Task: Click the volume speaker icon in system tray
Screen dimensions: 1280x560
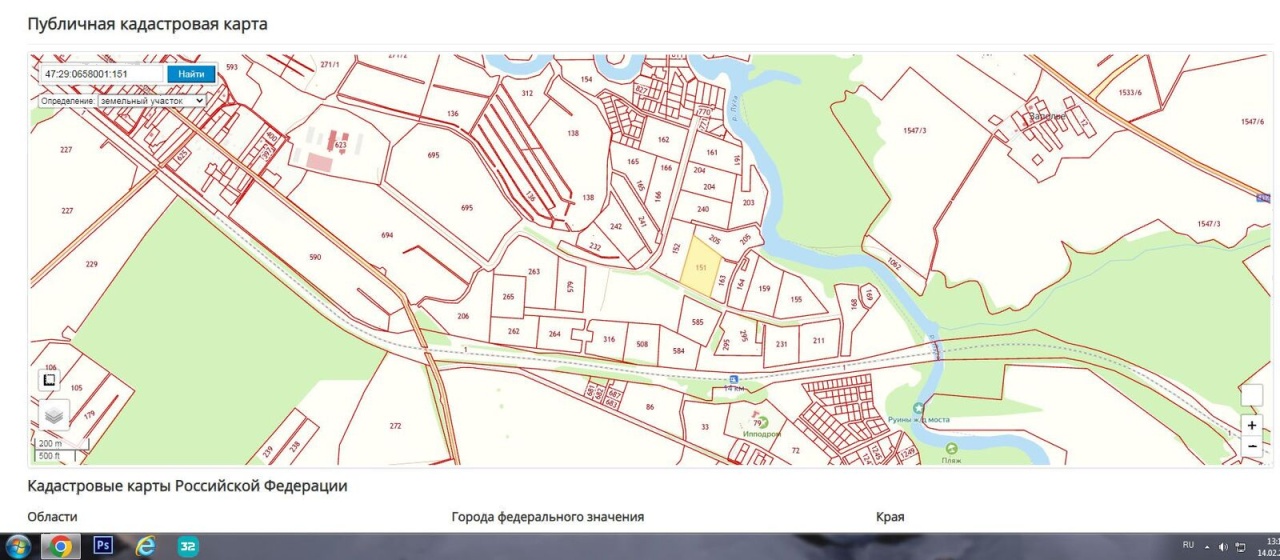Action: coord(1222,547)
